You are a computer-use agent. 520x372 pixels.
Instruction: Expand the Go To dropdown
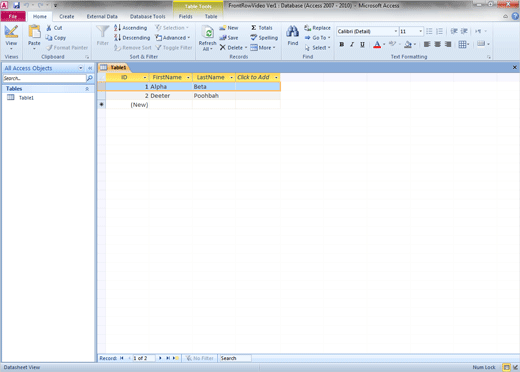pyautogui.click(x=317, y=38)
